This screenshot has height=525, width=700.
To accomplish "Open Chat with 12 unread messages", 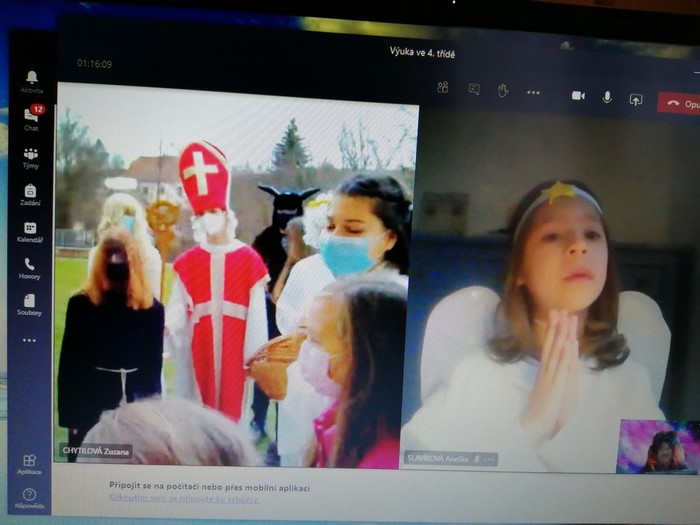I will coord(31,118).
